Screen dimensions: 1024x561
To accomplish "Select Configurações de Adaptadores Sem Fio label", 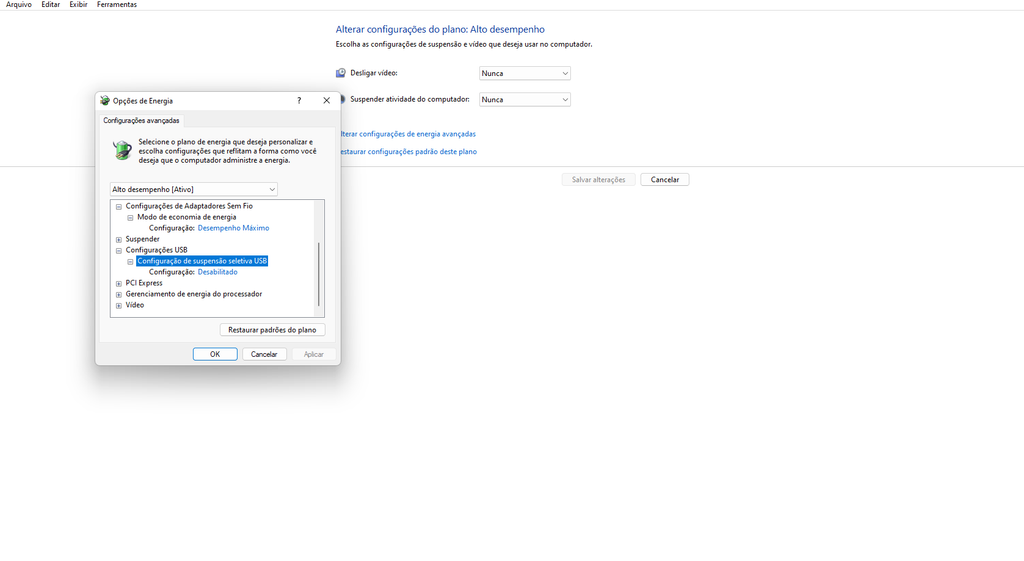I will [189, 206].
